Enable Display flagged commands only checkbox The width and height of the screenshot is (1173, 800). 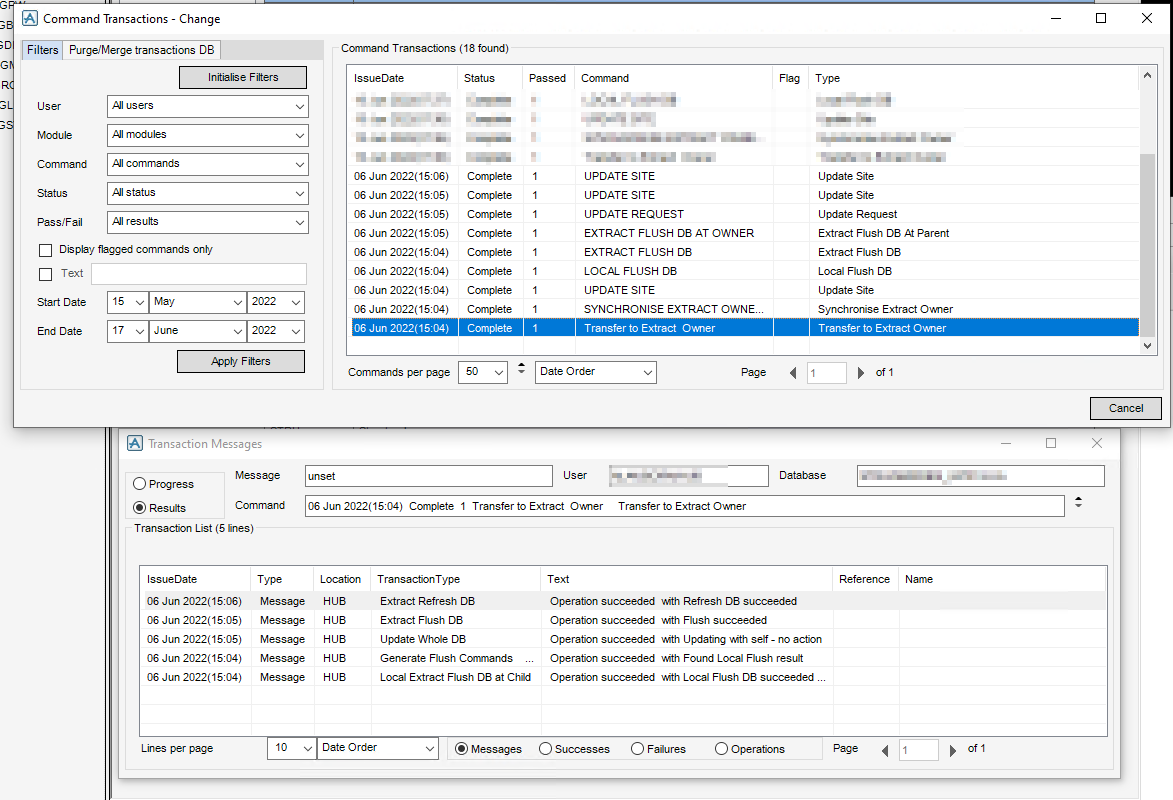coord(46,250)
